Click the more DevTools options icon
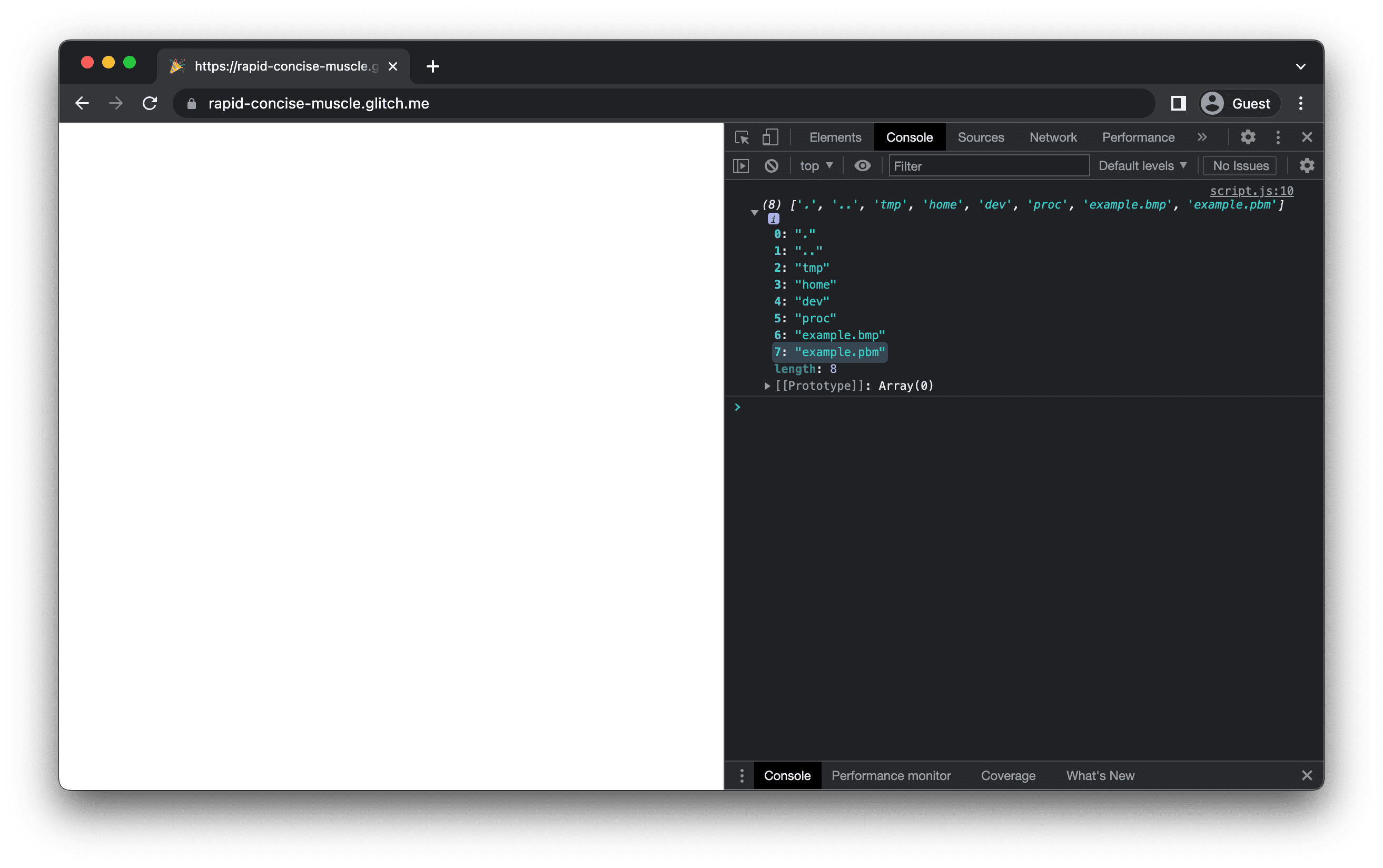1383x868 pixels. tap(1279, 137)
